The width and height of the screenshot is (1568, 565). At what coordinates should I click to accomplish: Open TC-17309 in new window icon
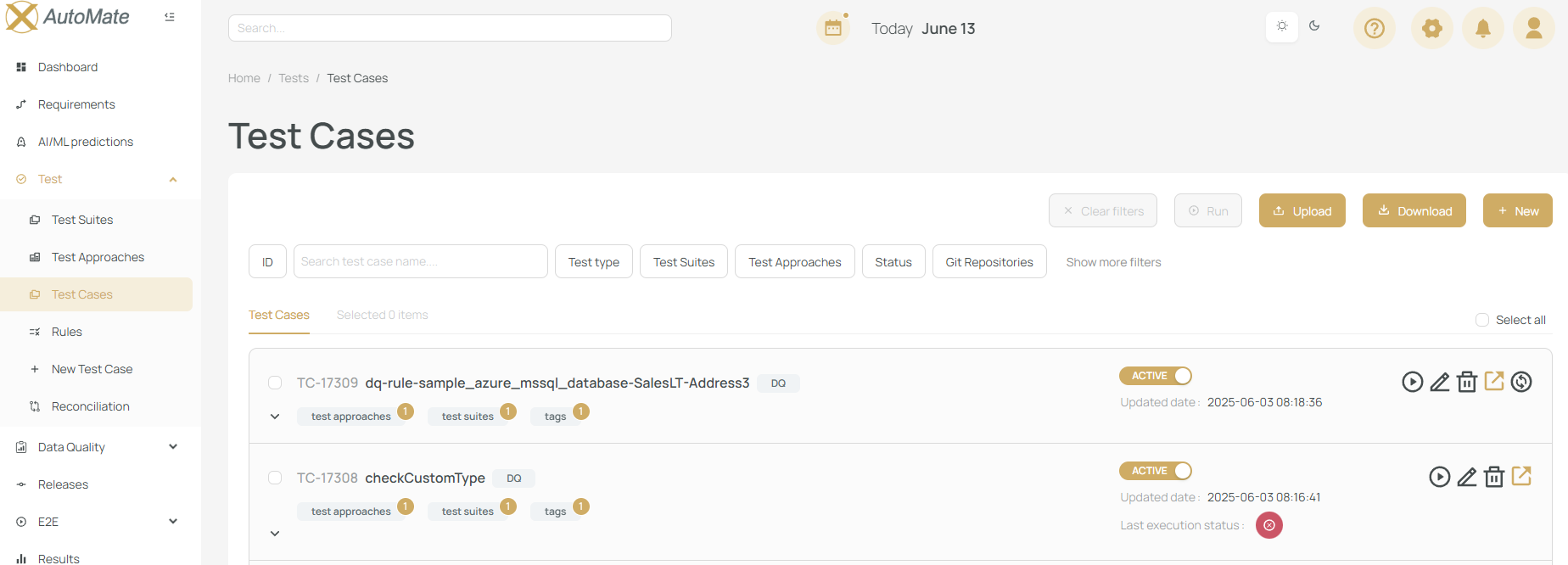point(1494,381)
